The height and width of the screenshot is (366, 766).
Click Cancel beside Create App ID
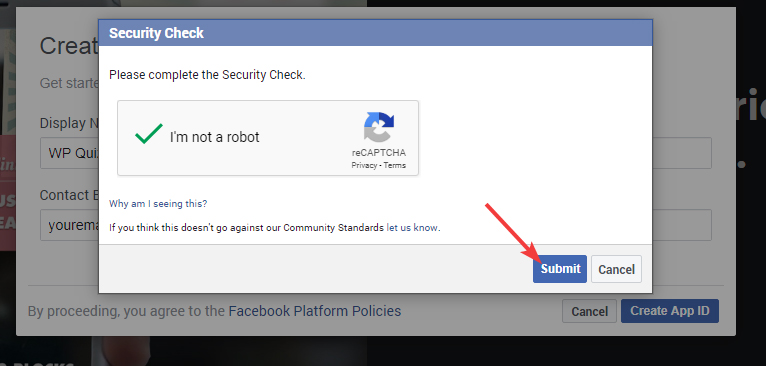point(589,311)
